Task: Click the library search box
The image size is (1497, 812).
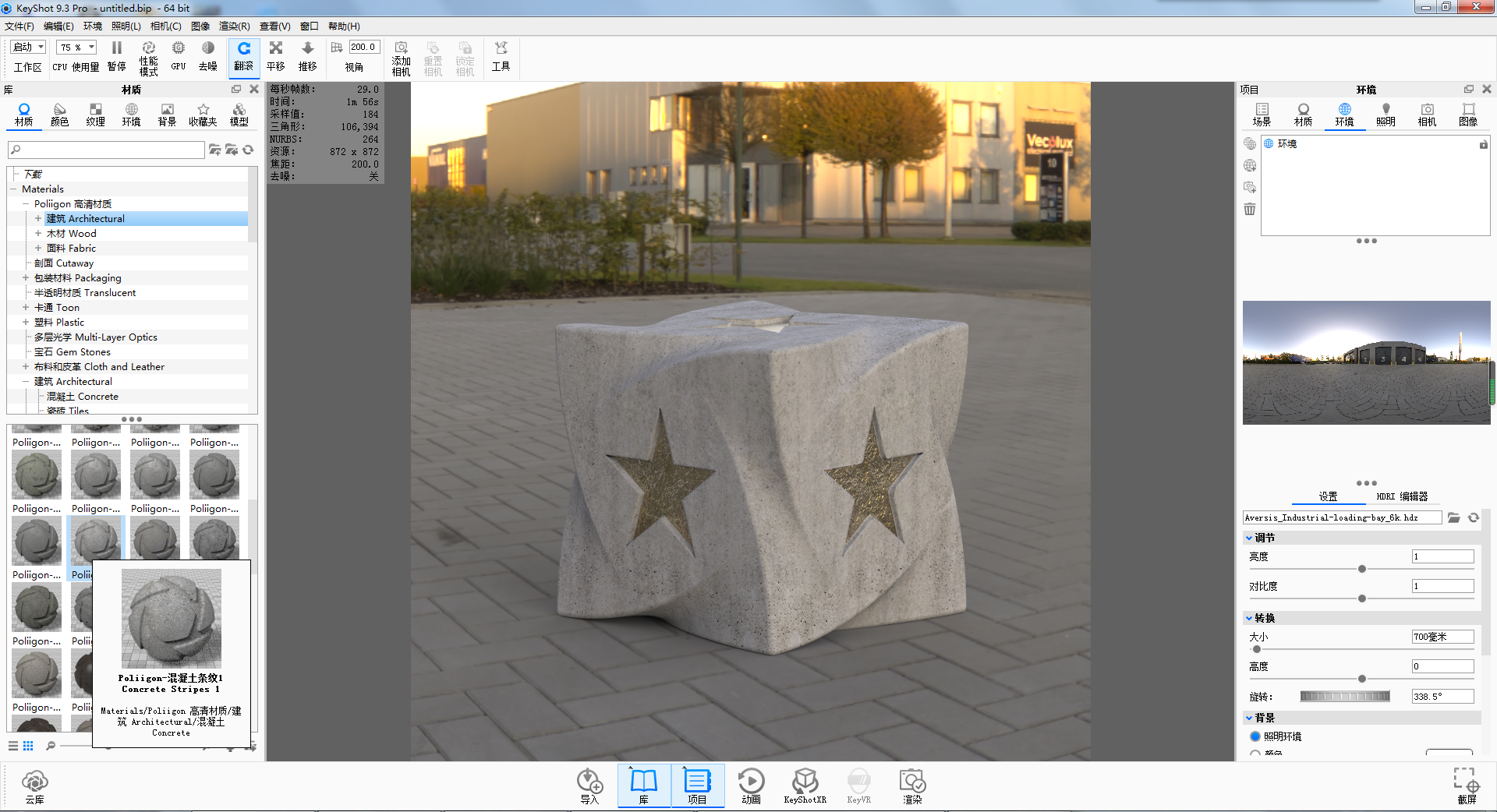Action: pos(106,150)
